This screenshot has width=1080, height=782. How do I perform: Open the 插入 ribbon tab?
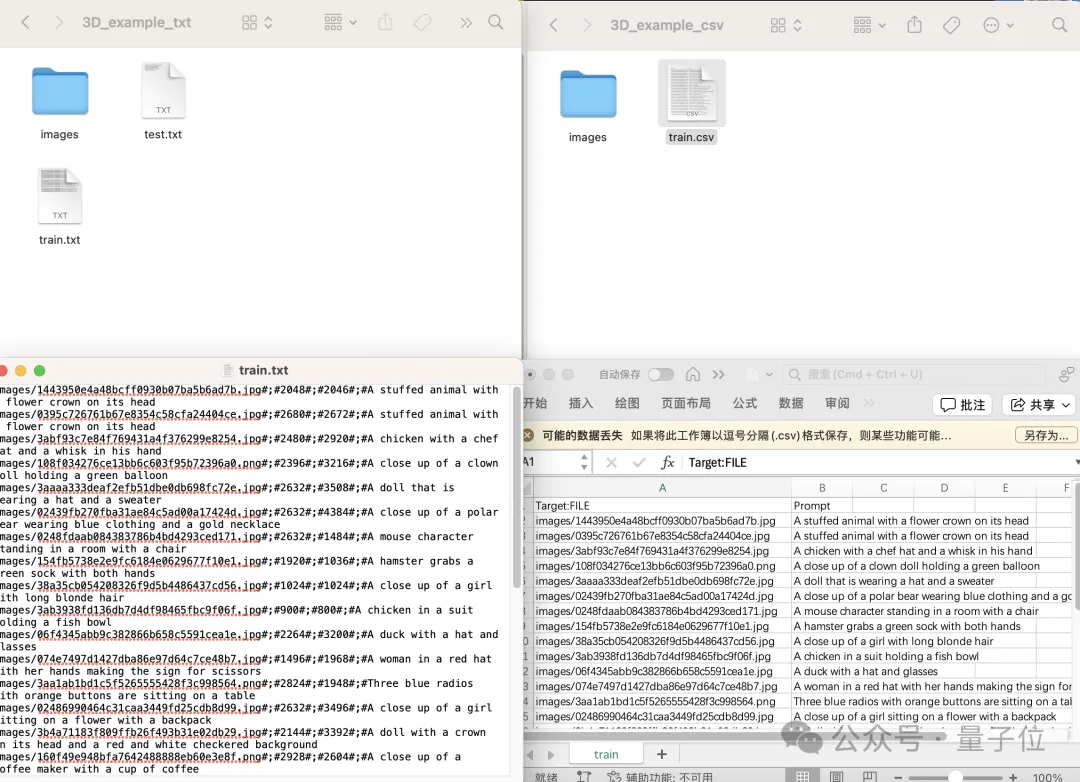(581, 403)
